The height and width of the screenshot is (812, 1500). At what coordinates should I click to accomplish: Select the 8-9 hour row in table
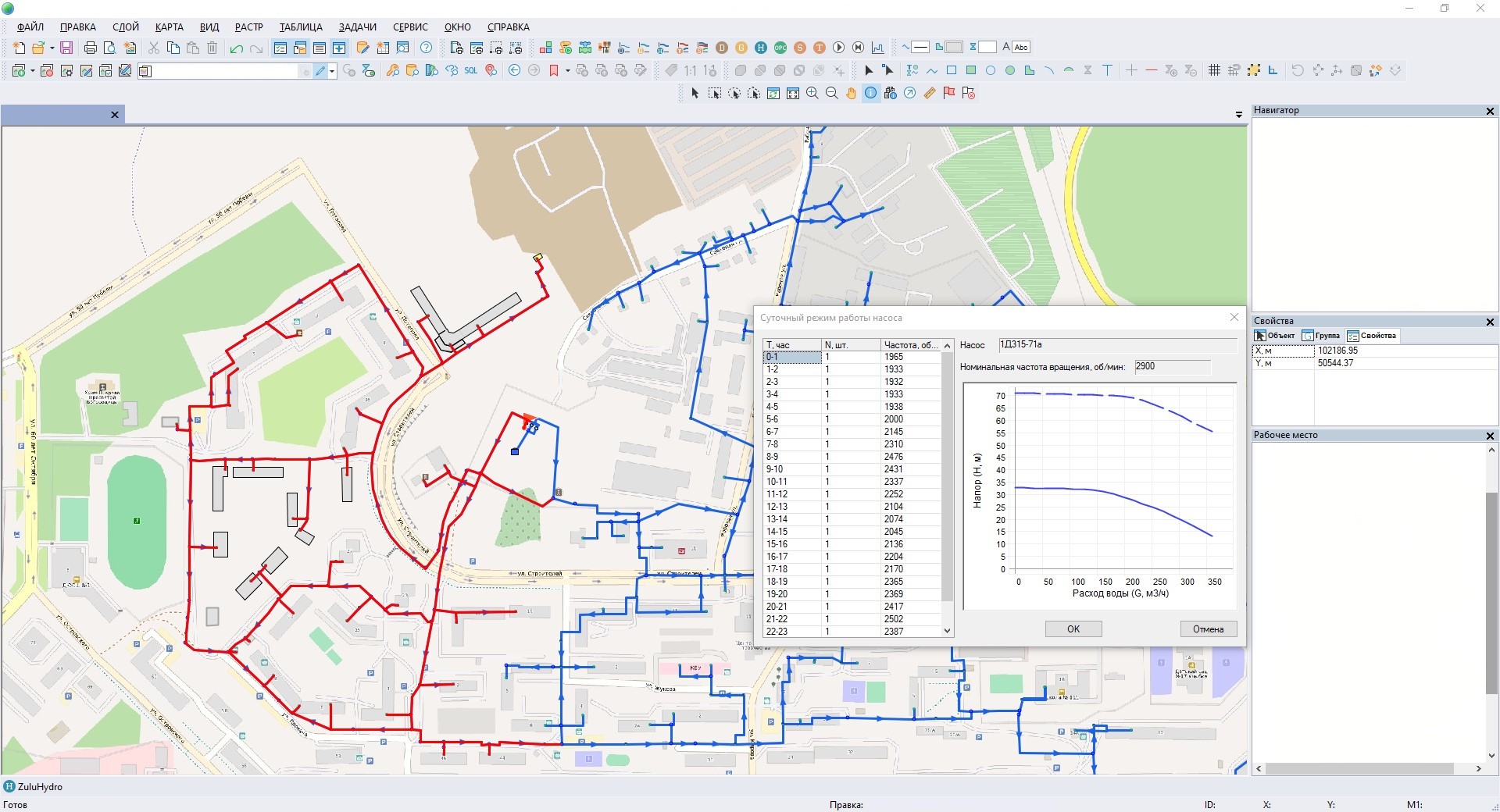791,457
